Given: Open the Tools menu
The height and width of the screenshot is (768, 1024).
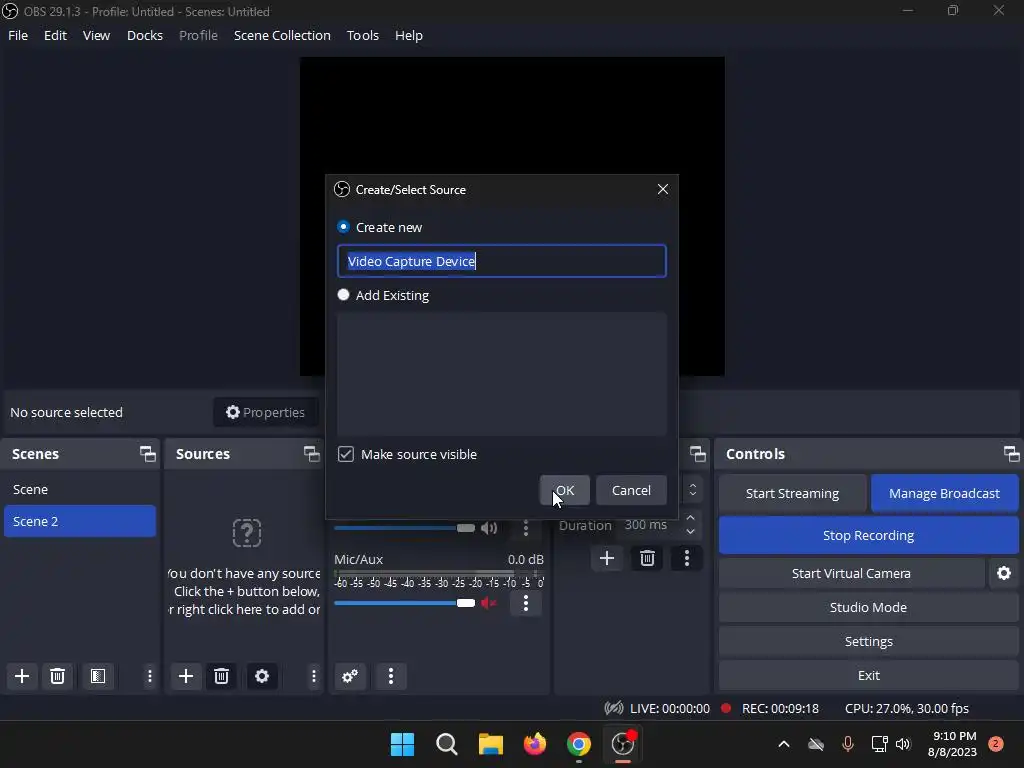Looking at the screenshot, I should click(x=362, y=35).
